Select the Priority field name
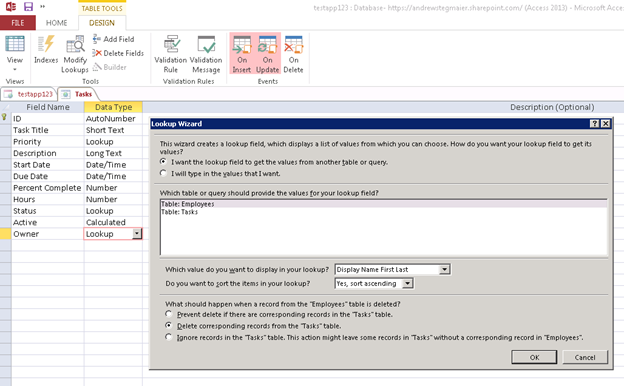 (48, 142)
